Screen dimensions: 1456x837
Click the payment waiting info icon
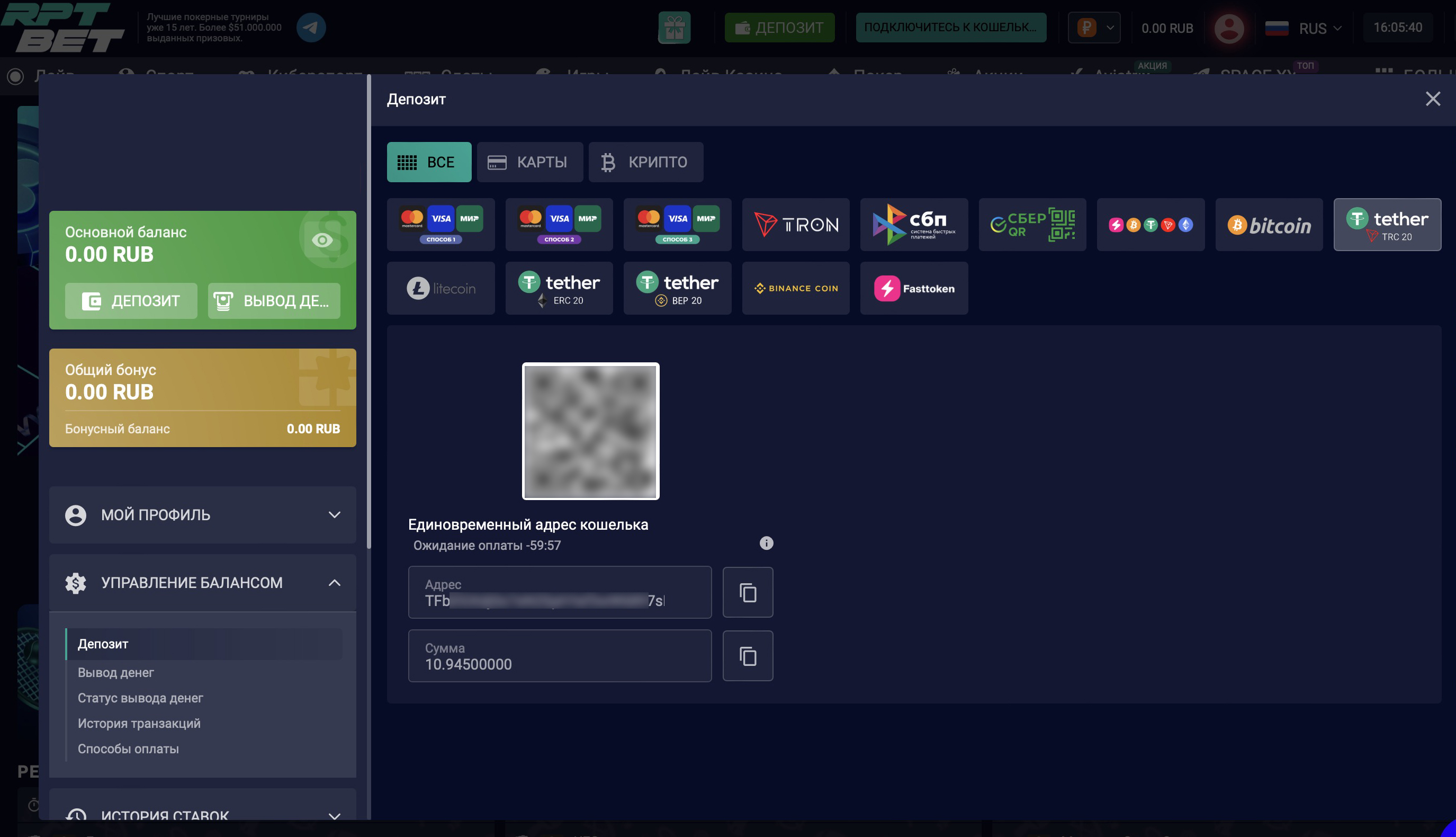(x=766, y=543)
